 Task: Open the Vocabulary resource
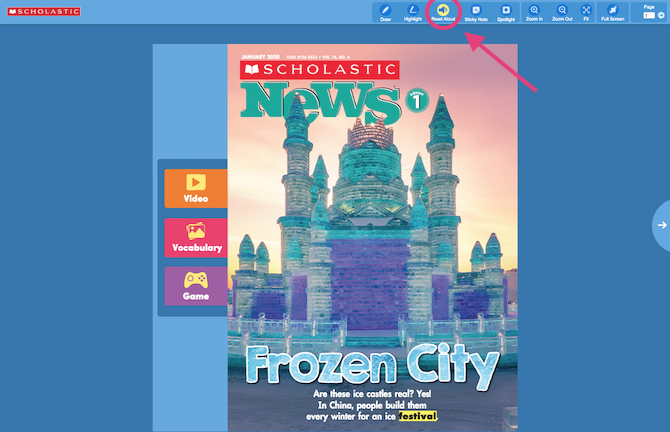(x=196, y=237)
